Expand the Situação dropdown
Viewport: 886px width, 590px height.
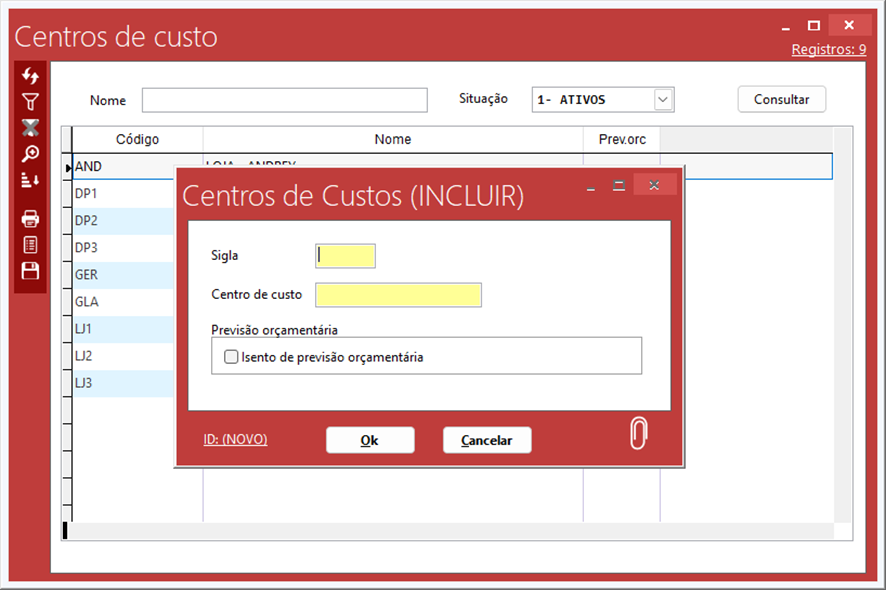(x=662, y=100)
